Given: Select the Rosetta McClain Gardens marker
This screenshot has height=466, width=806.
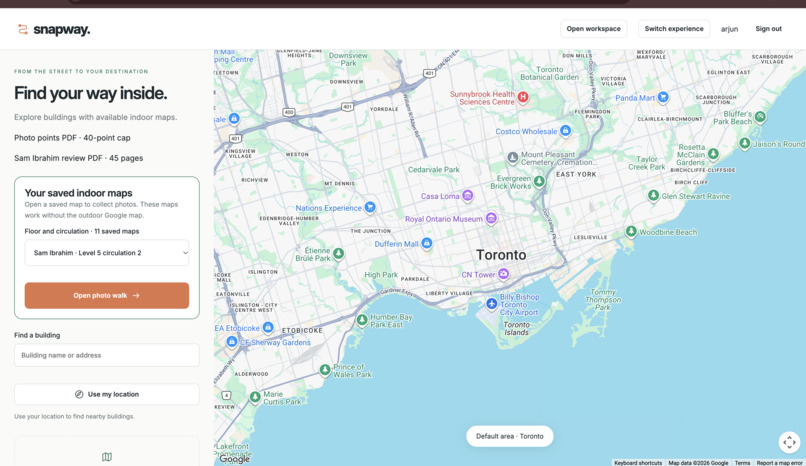Looking at the screenshot, I should (713, 154).
